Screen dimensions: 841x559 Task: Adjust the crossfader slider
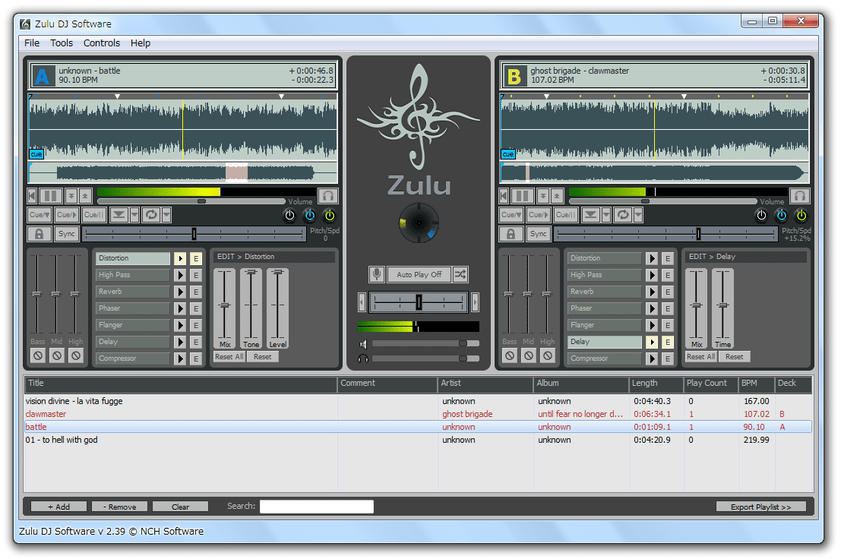pos(419,303)
